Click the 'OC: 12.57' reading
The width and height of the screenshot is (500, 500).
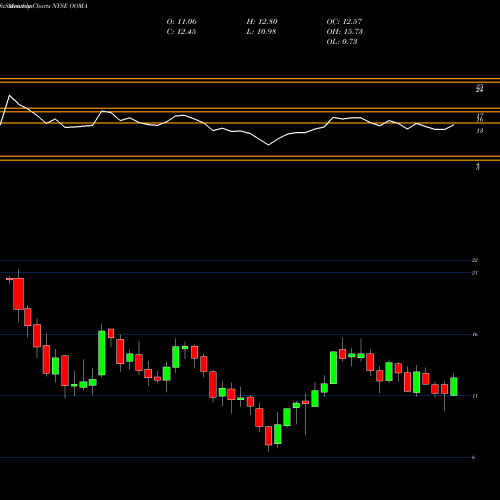click(344, 22)
